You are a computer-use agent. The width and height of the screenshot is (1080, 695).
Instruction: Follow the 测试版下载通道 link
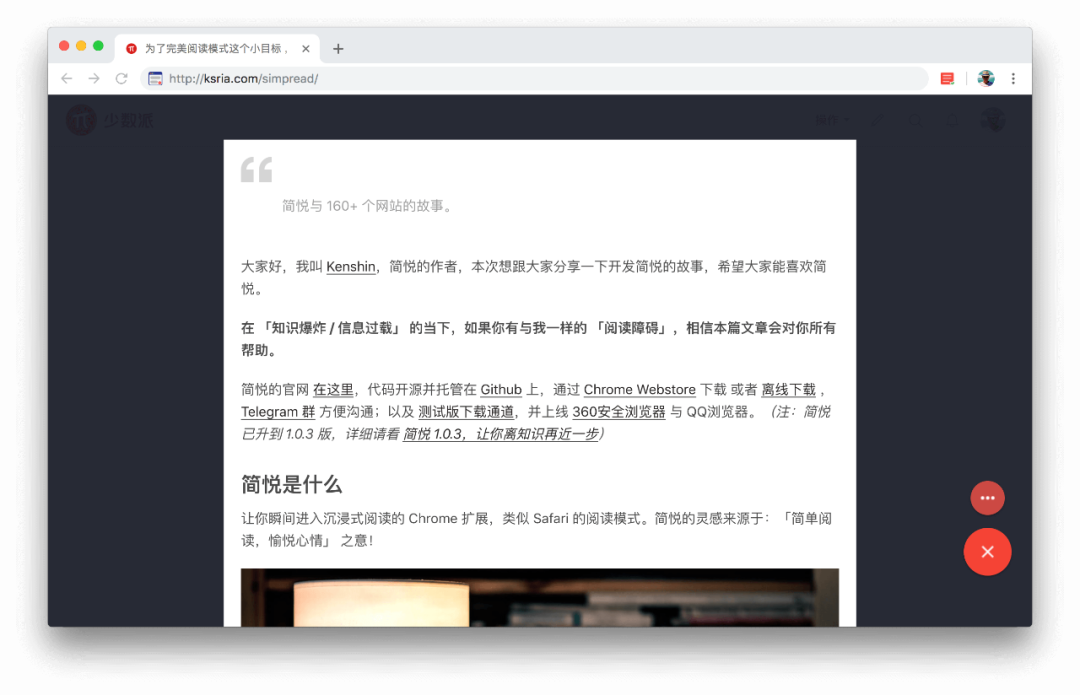[466, 412]
